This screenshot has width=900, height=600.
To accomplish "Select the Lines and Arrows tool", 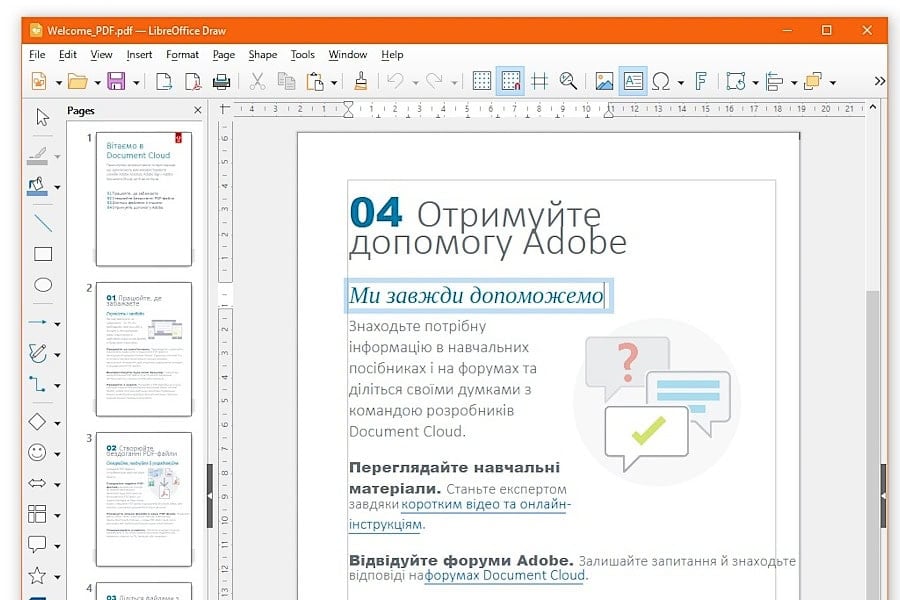I will pos(38,323).
